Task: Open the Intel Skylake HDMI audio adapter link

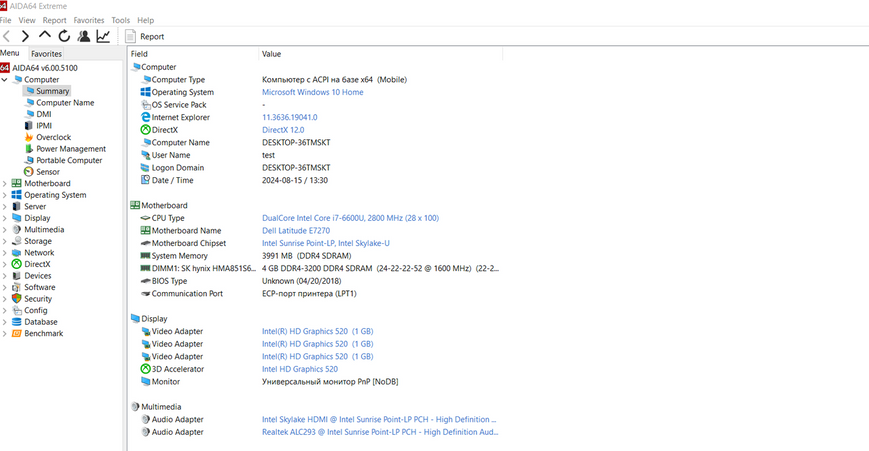Action: click(379, 419)
